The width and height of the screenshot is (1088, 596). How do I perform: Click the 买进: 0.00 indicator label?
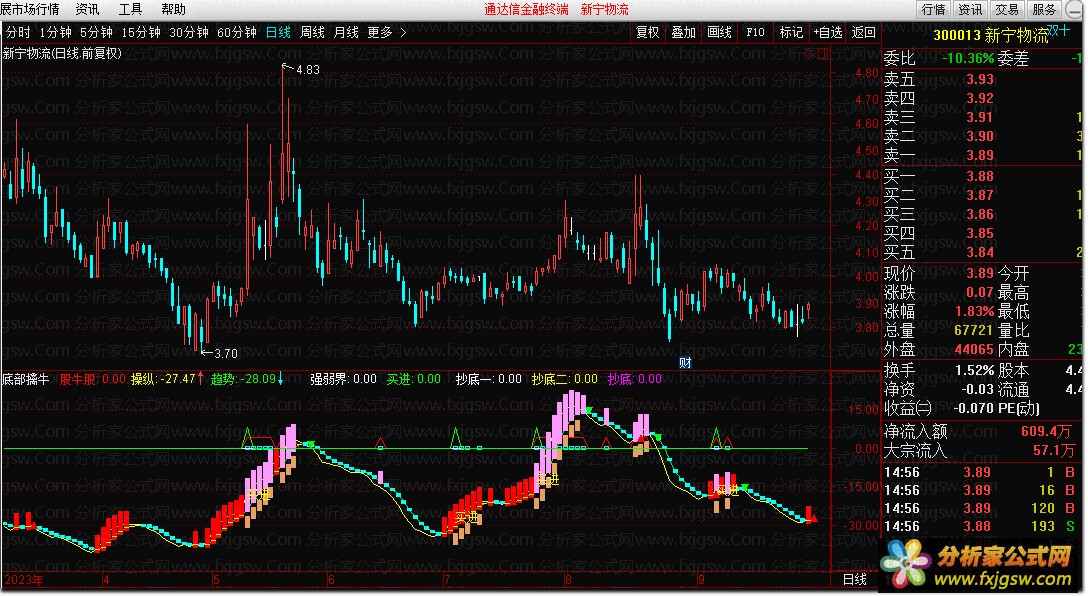(x=414, y=379)
